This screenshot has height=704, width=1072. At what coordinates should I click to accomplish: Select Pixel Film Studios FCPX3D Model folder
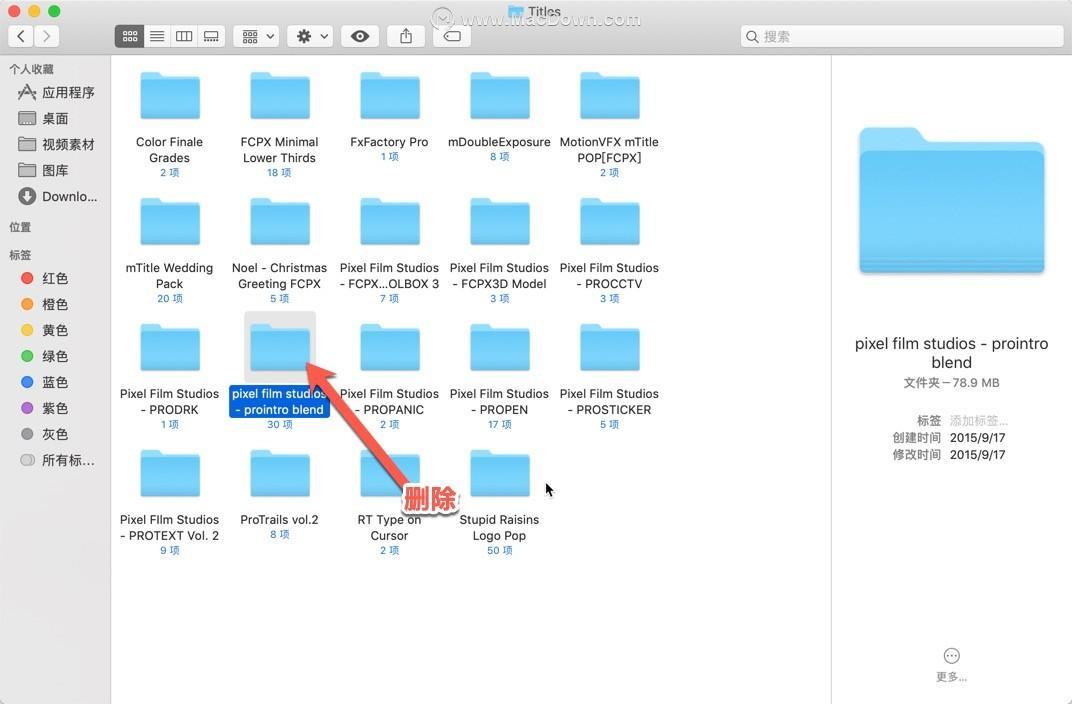[500, 222]
